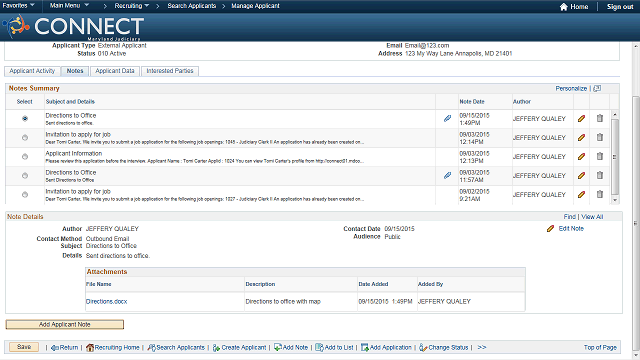Click the notes grid scrollbar up arrow
The height and width of the screenshot is (360, 640).
coord(615,115)
